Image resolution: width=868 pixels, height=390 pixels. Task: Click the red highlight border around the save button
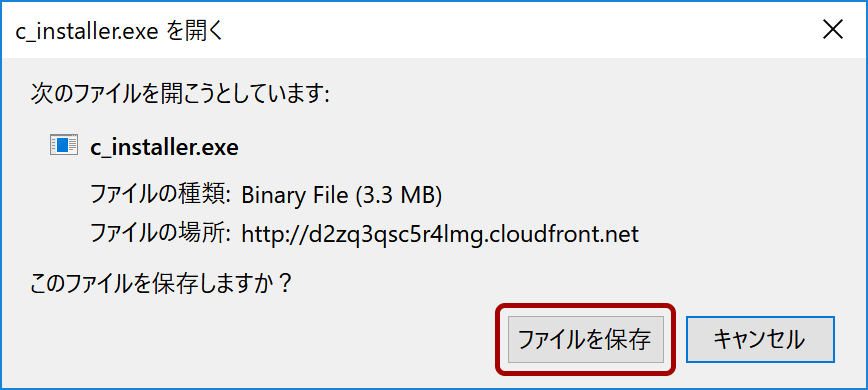click(586, 306)
